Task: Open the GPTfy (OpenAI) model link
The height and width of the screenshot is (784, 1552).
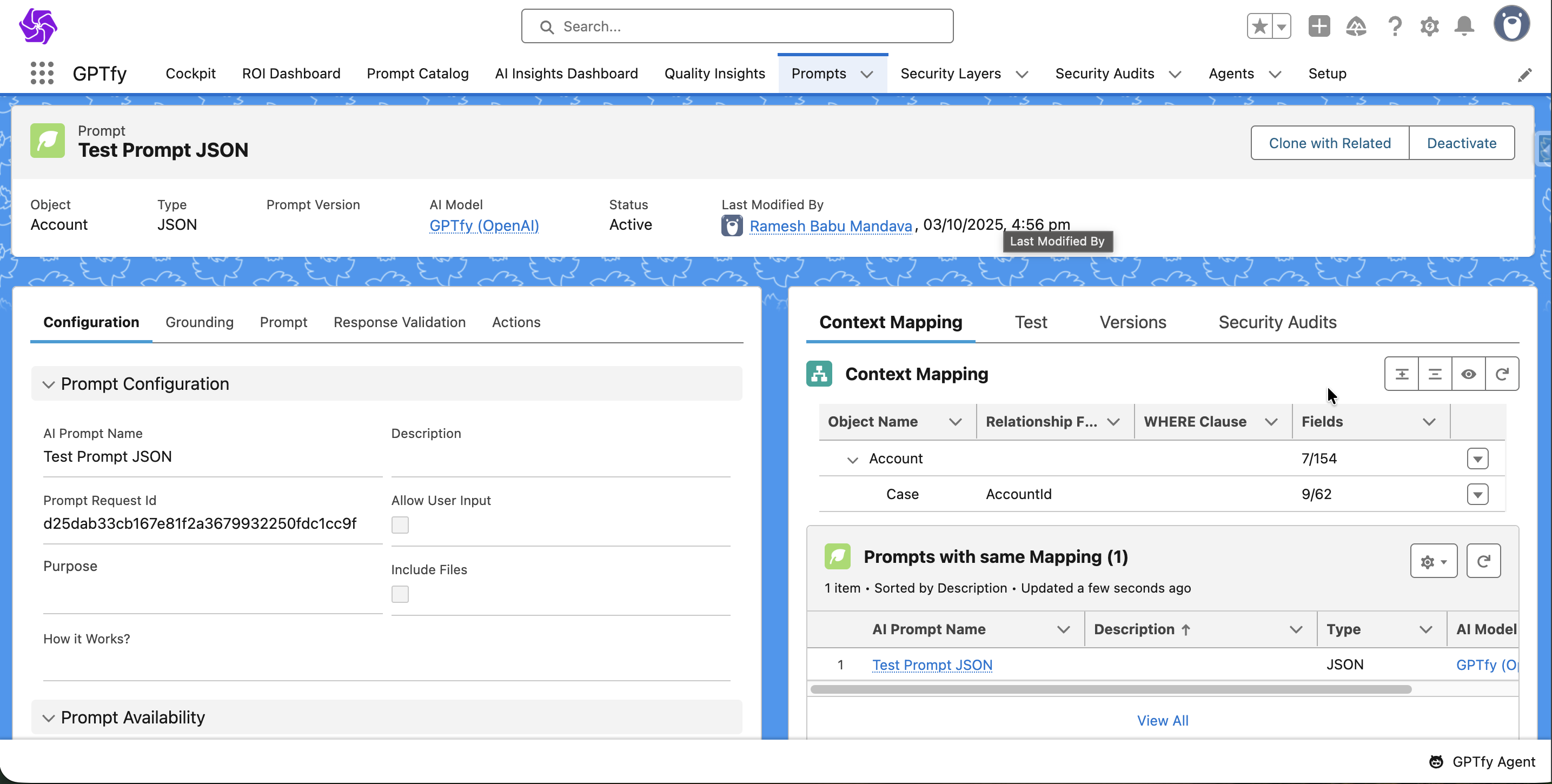Action: pyautogui.click(x=484, y=225)
